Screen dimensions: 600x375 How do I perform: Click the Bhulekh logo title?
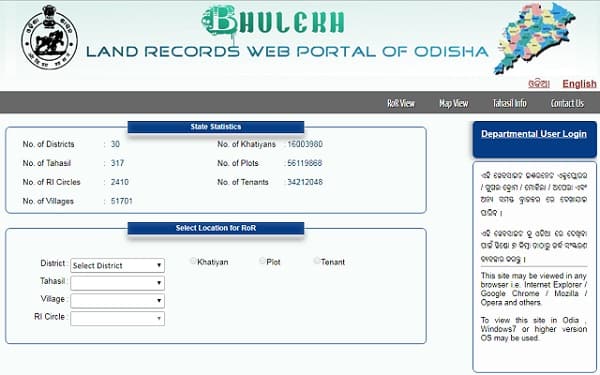click(273, 21)
